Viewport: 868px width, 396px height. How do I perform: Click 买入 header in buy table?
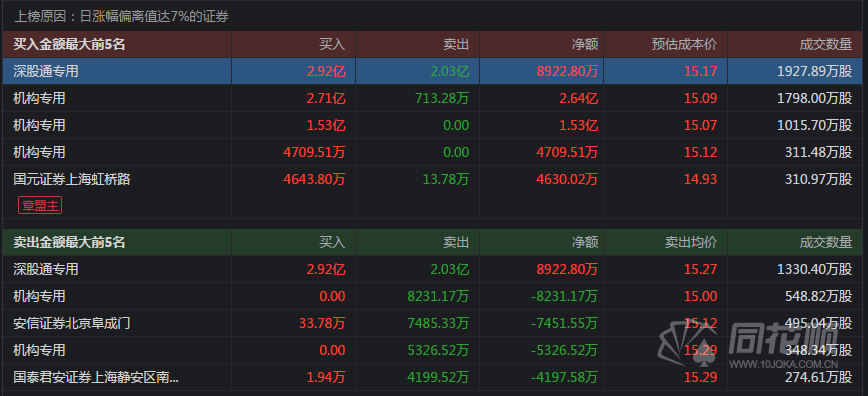[x=332, y=44]
